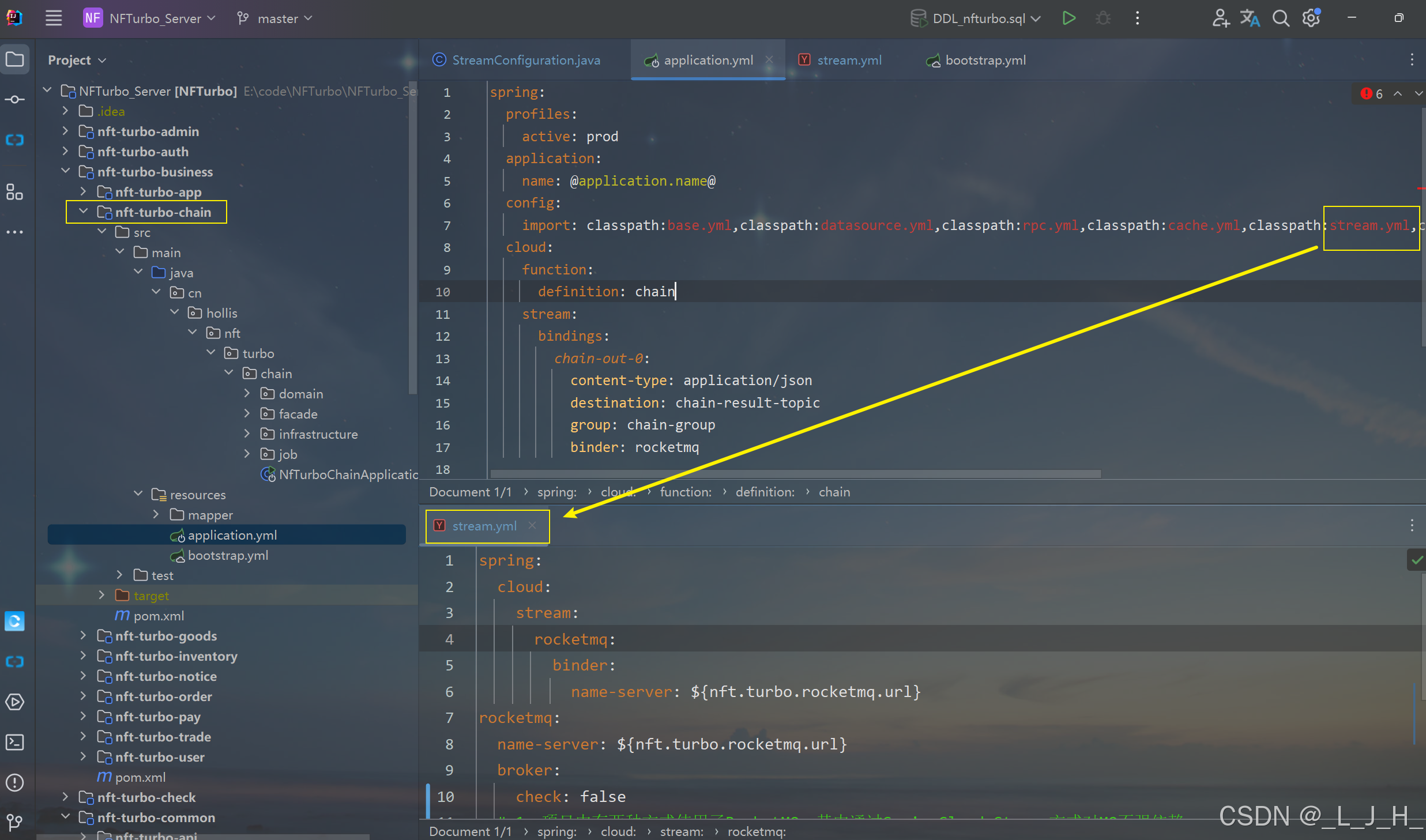Click the green Run button
Viewport: 1426px width, 840px height.
pos(1068,18)
